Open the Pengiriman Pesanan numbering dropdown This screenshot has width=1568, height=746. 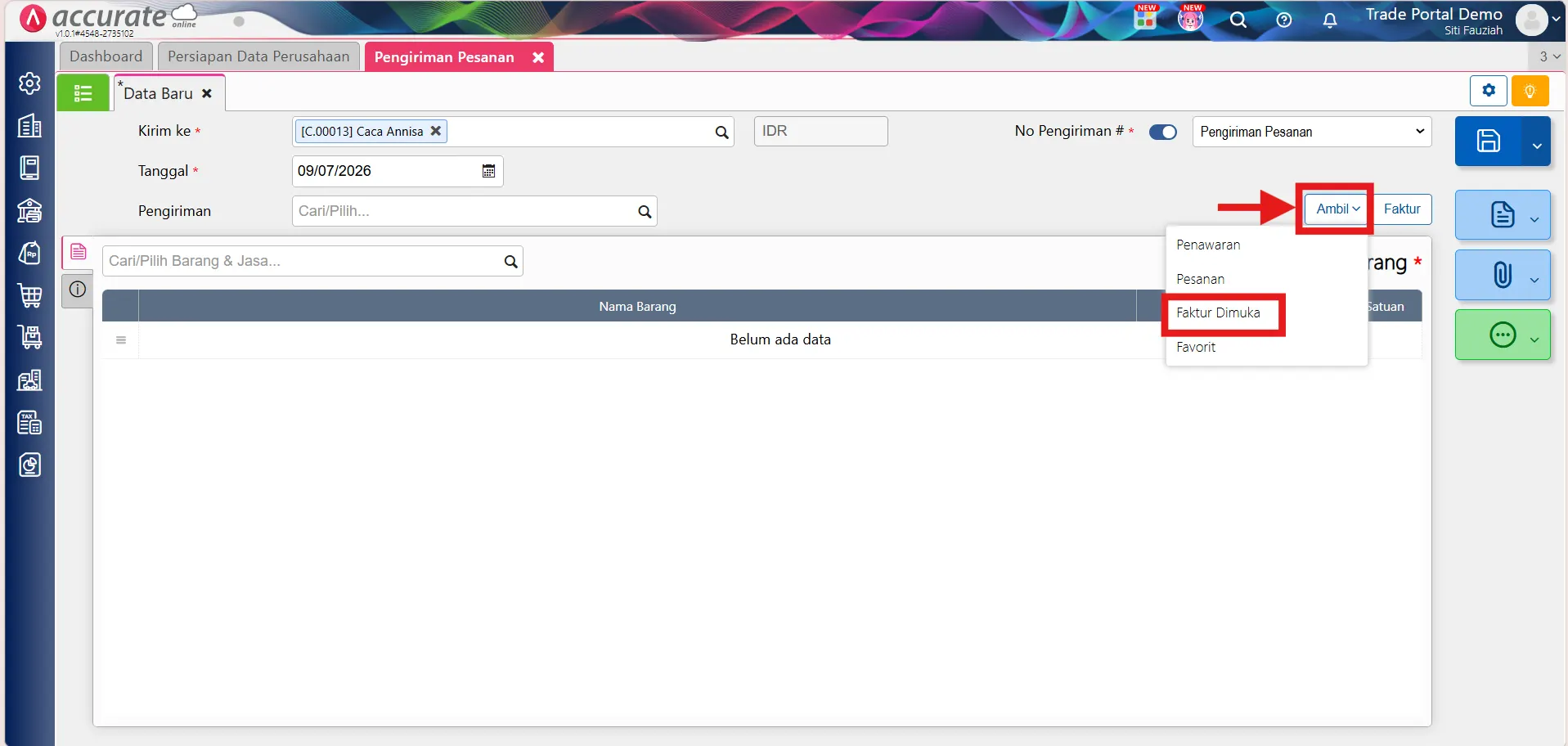point(1312,132)
